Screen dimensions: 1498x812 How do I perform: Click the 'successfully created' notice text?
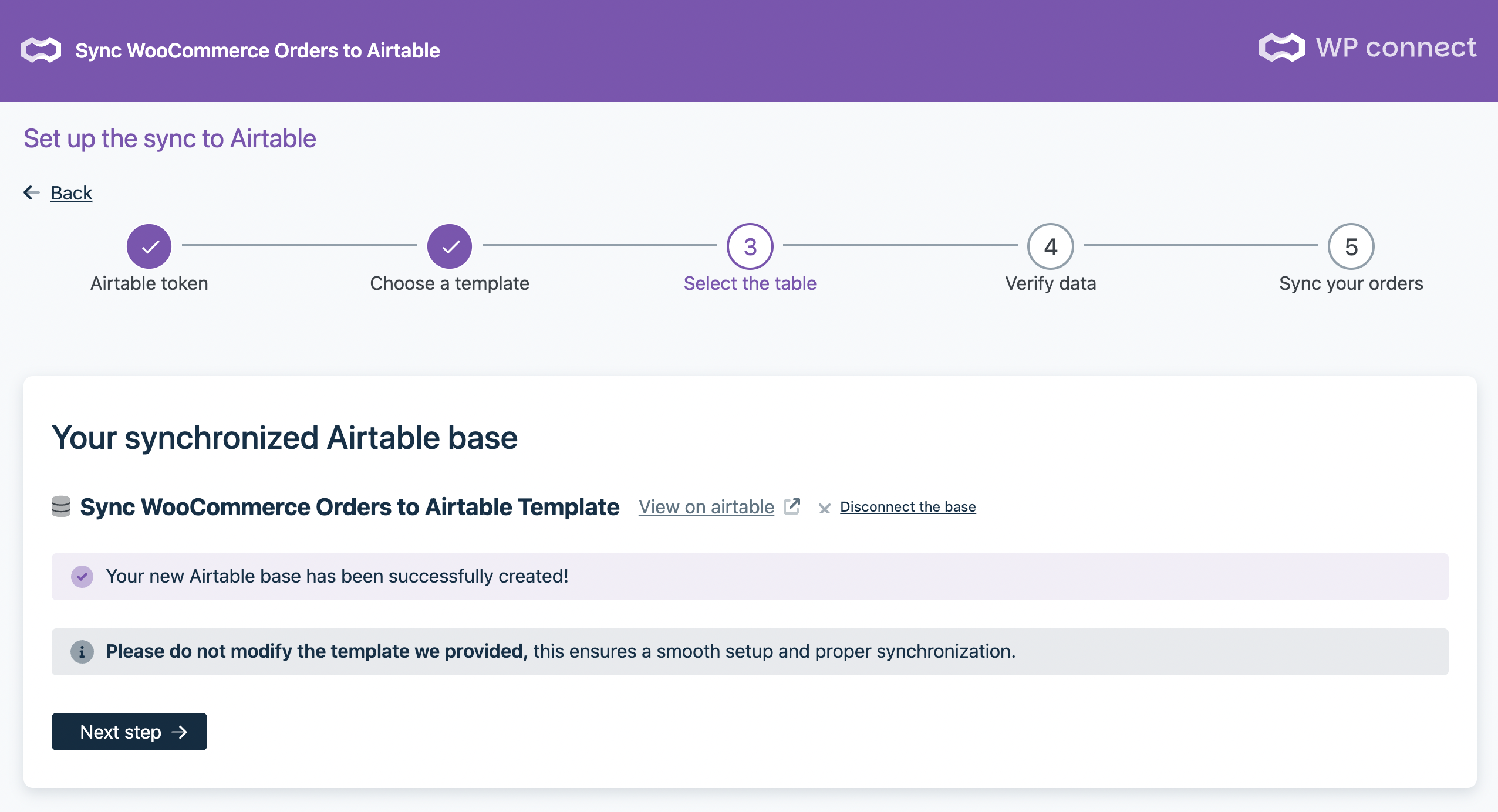tap(337, 576)
